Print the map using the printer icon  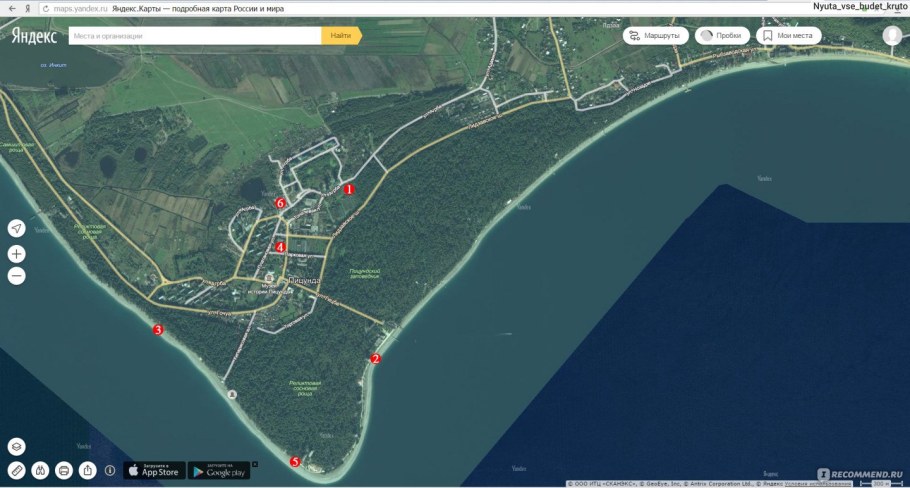[x=64, y=470]
